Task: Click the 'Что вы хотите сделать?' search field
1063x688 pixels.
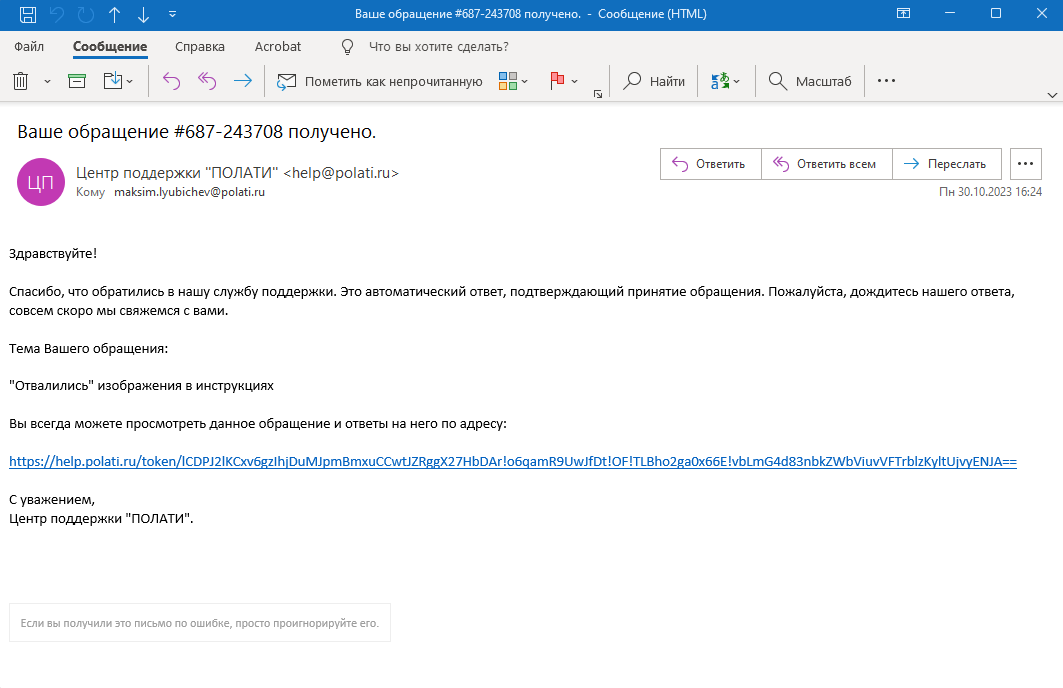Action: tap(438, 47)
